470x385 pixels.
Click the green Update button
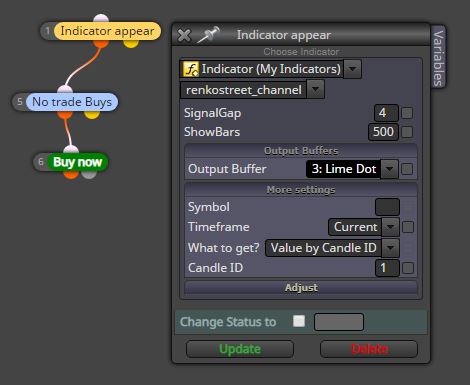(240, 349)
